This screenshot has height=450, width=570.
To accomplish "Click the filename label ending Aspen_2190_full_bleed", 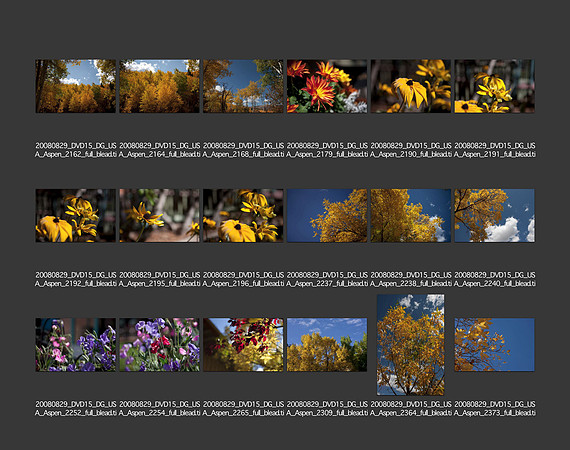I will (411, 150).
